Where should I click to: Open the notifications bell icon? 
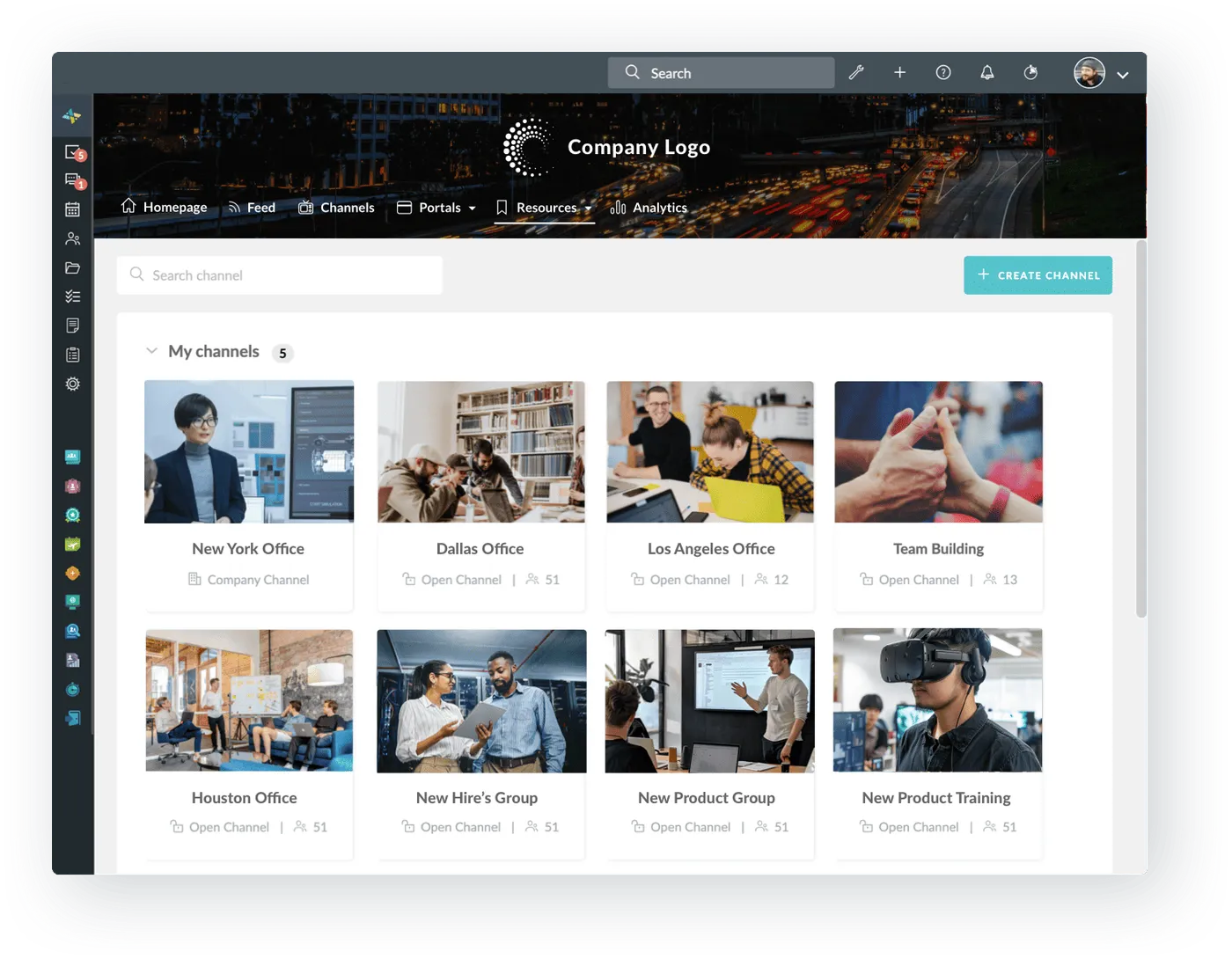[x=987, y=73]
